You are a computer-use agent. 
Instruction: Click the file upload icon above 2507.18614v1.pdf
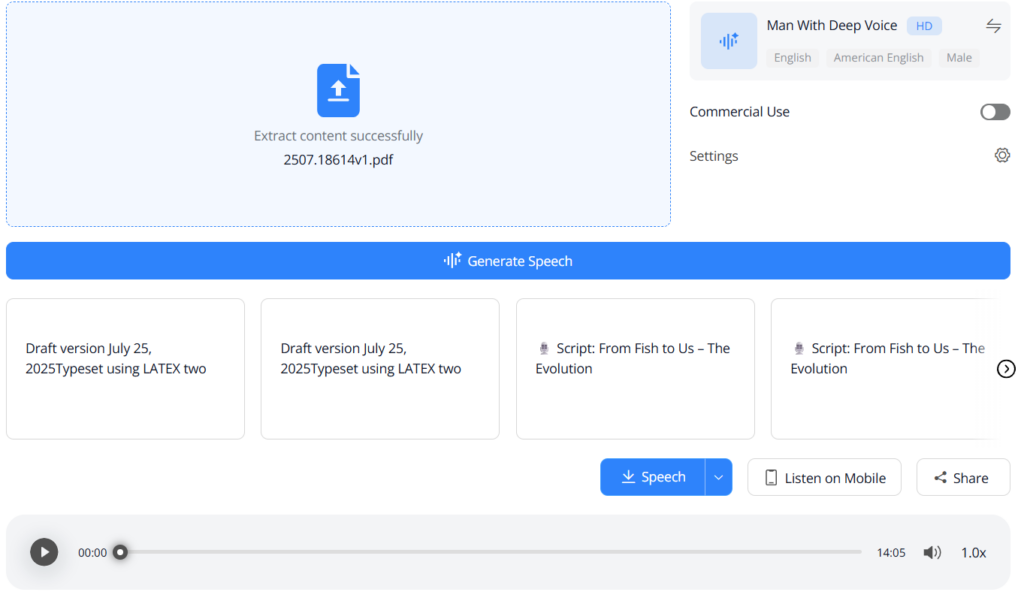(x=338, y=90)
